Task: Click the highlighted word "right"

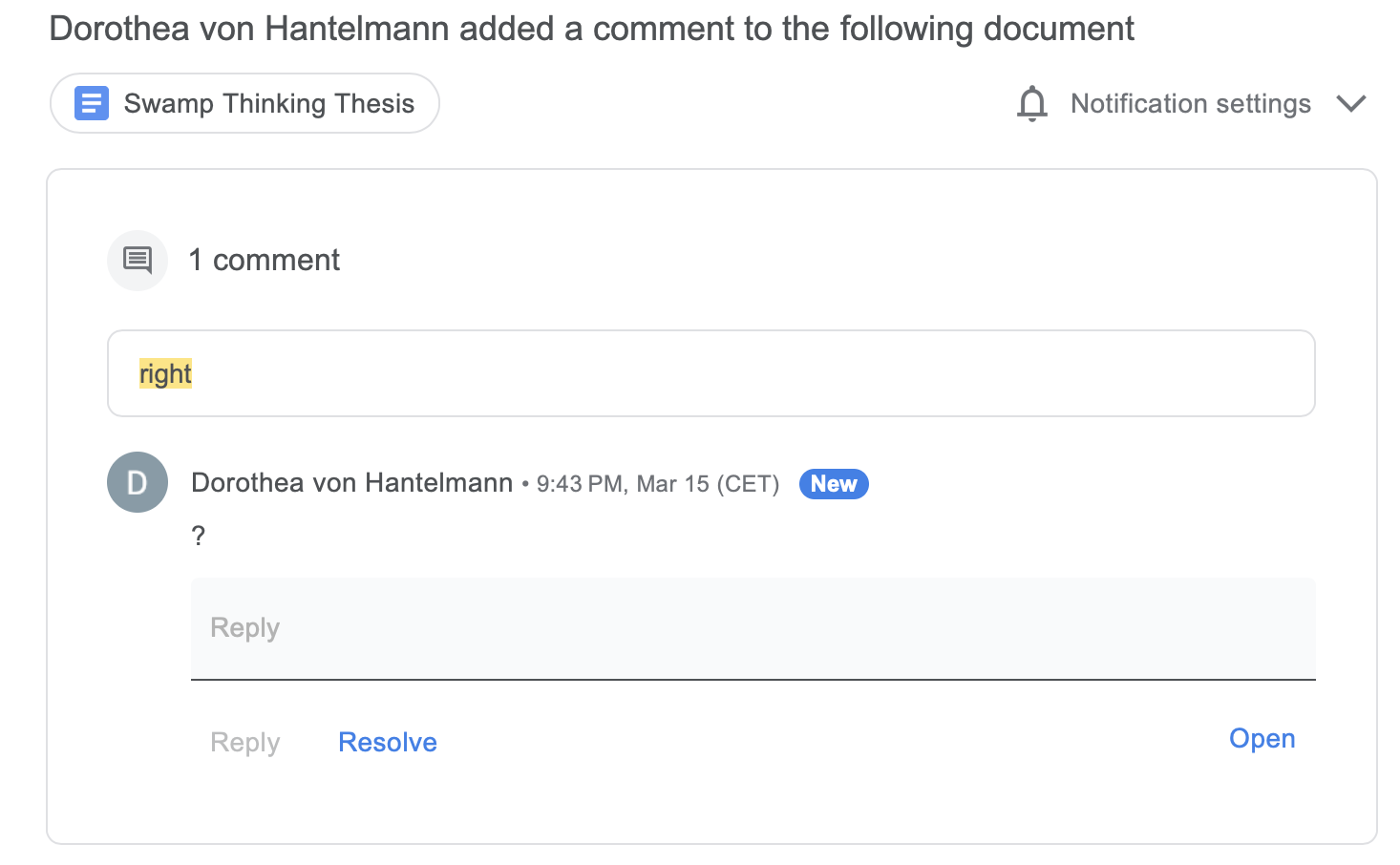Action: click(x=165, y=373)
